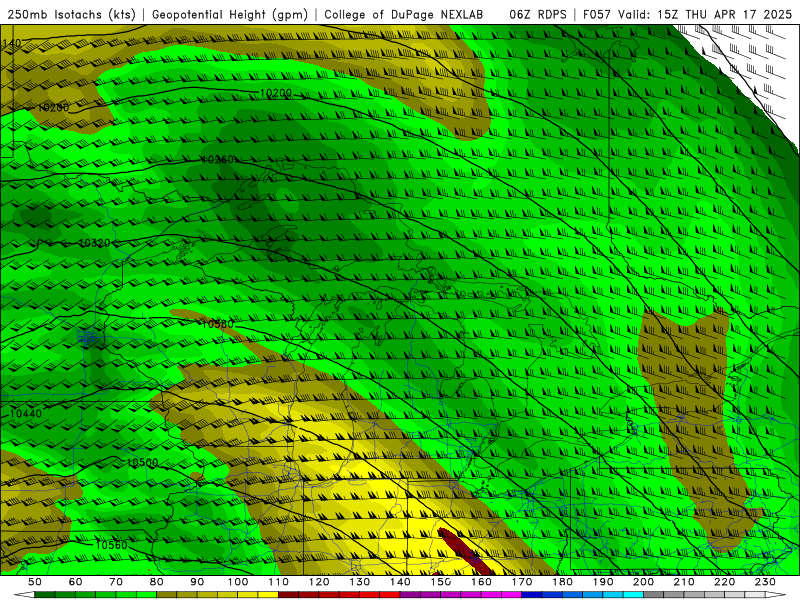Click the 200 value on the color scale
The image size is (800, 600).
pos(643,582)
